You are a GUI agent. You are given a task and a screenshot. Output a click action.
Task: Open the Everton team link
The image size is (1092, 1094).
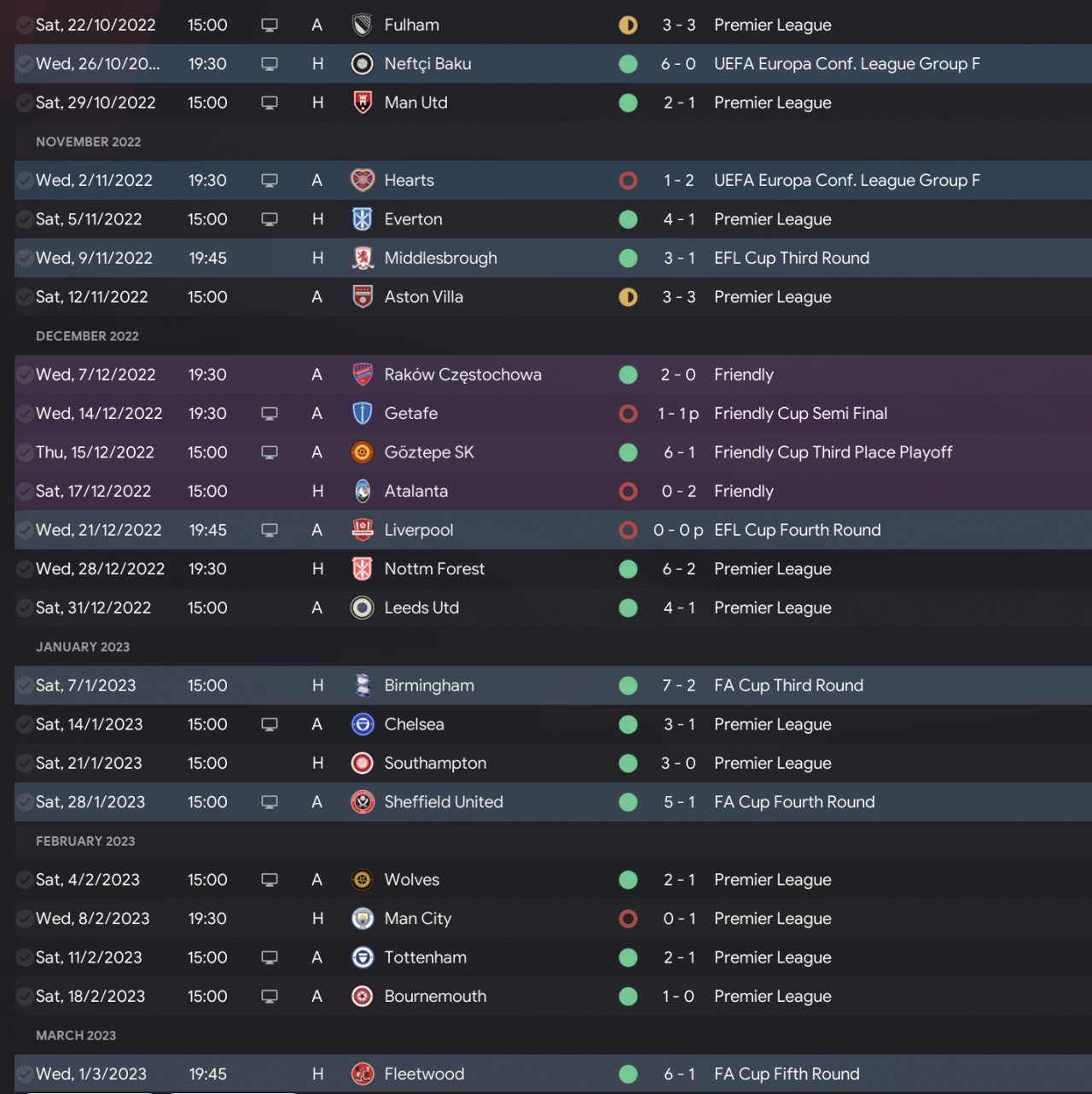413,219
